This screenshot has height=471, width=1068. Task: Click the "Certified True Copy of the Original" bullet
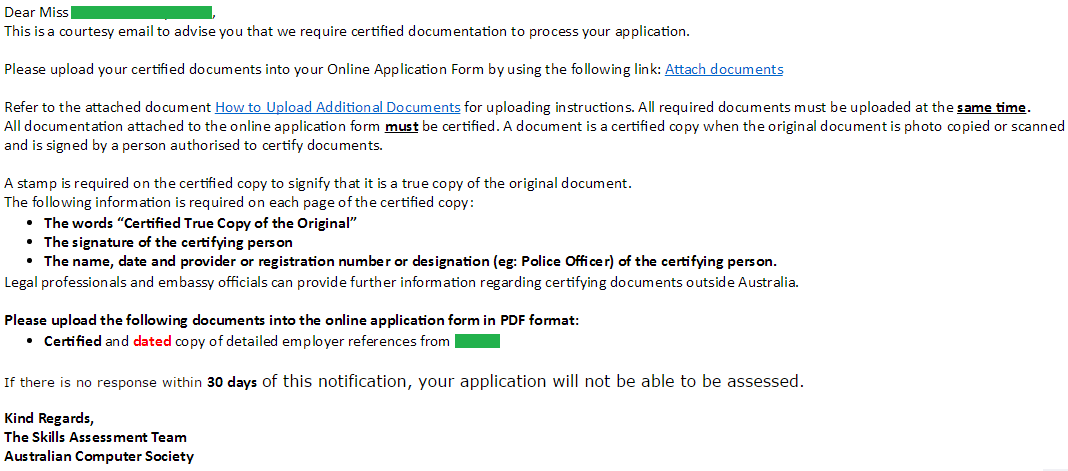[200, 223]
